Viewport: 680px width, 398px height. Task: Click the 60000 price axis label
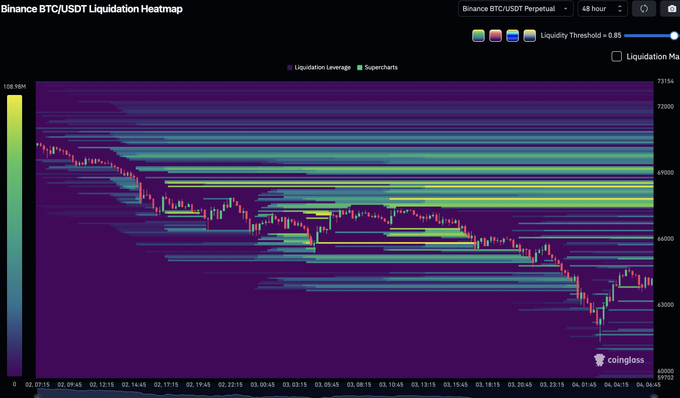665,371
